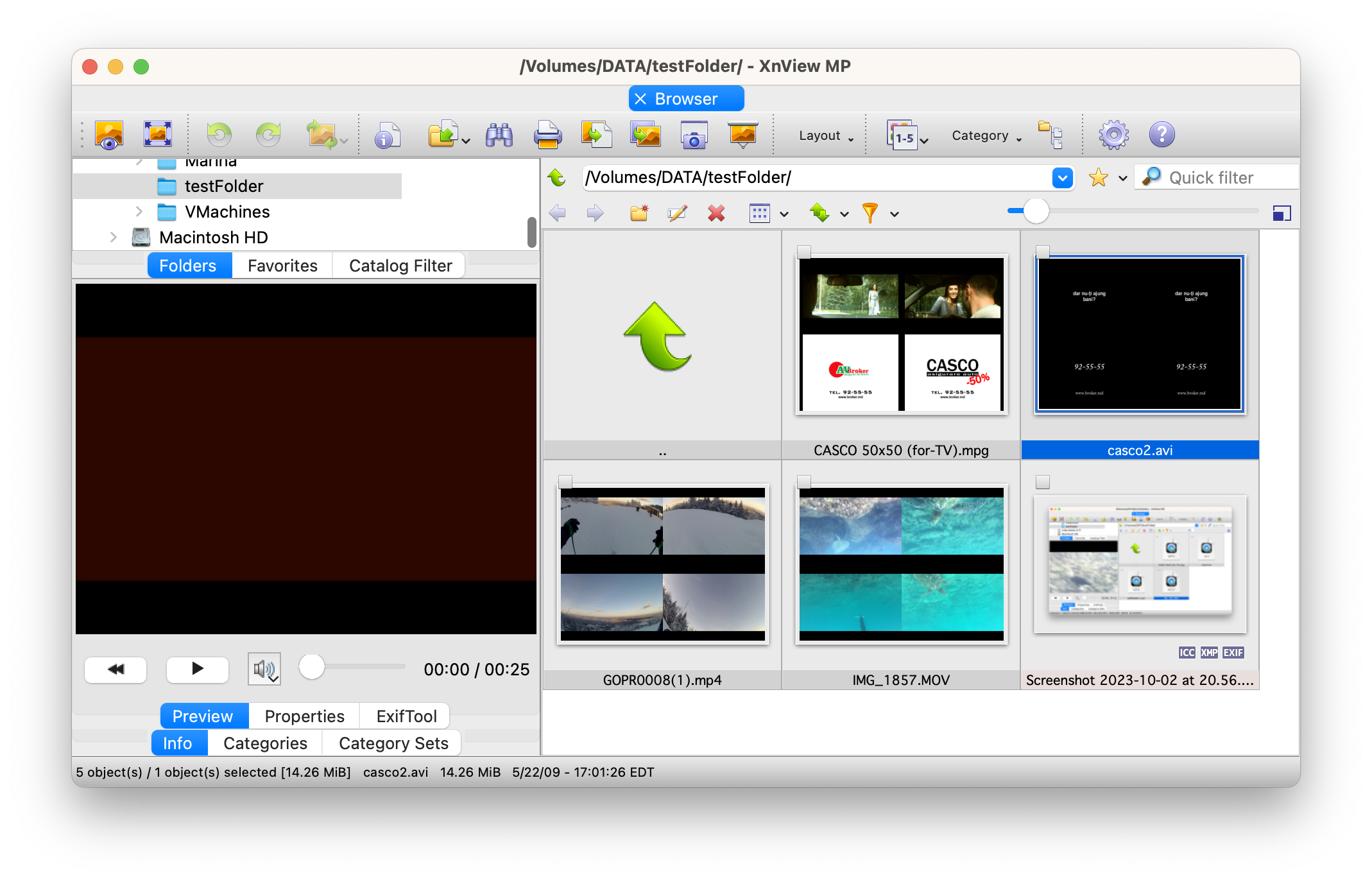The image size is (1372, 882).
Task: Click the red X delete icon
Action: tap(716, 213)
